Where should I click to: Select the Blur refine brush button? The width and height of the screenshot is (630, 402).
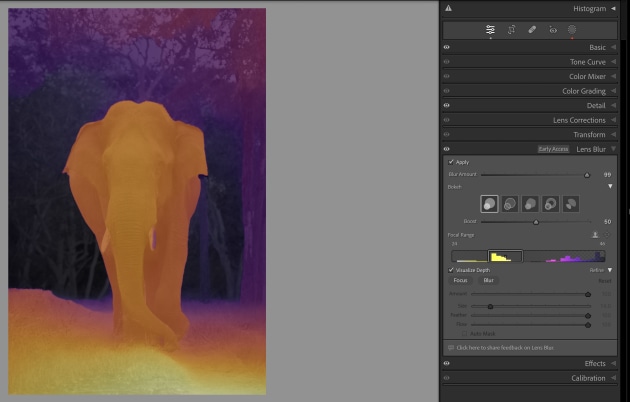coord(489,280)
